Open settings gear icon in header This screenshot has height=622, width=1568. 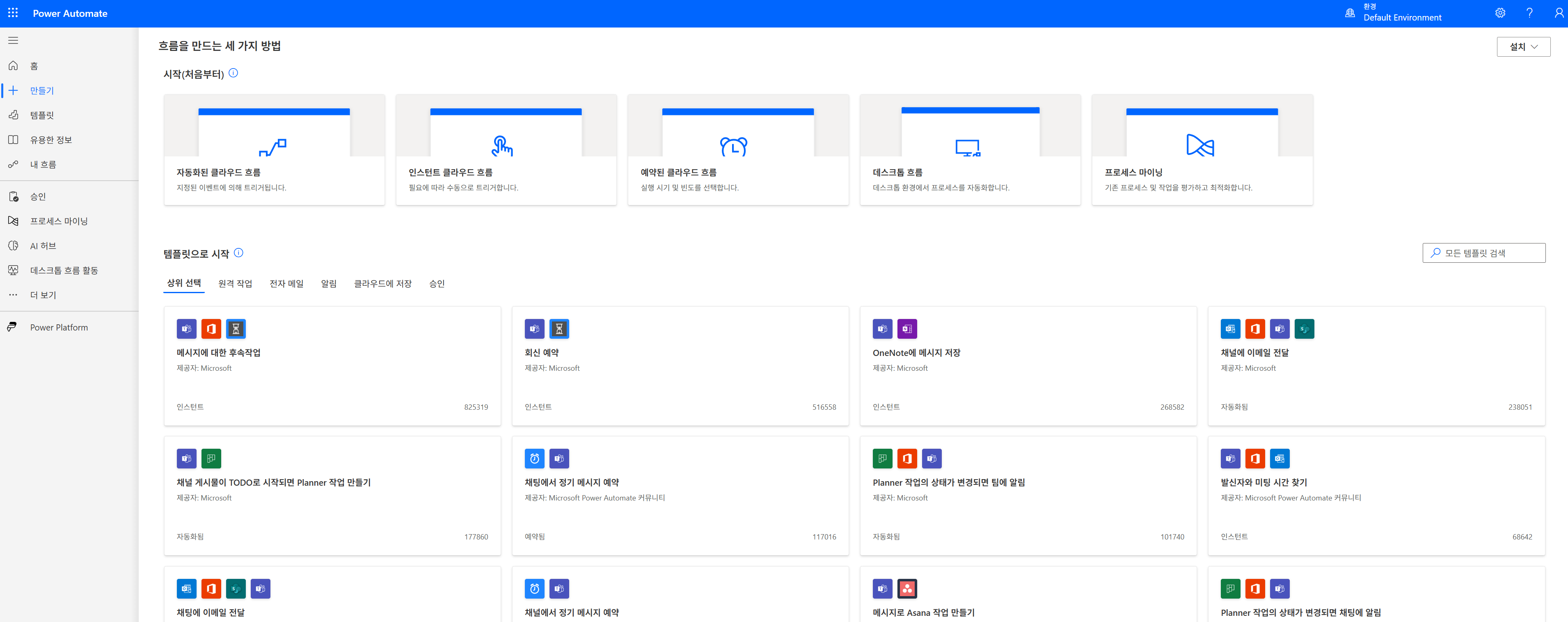(x=1500, y=13)
